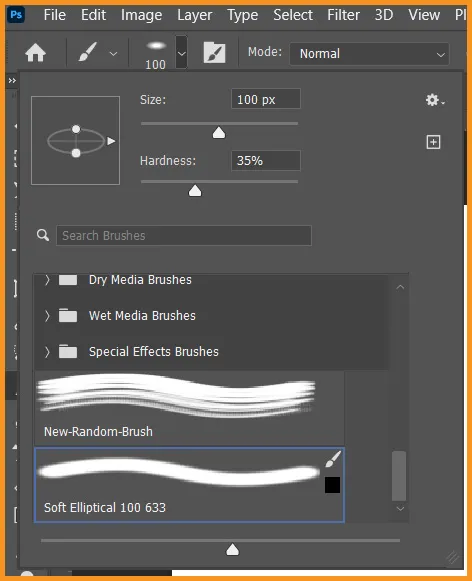Expand the collapsed toolbar double-arrow
The image size is (472, 581).
(12, 80)
